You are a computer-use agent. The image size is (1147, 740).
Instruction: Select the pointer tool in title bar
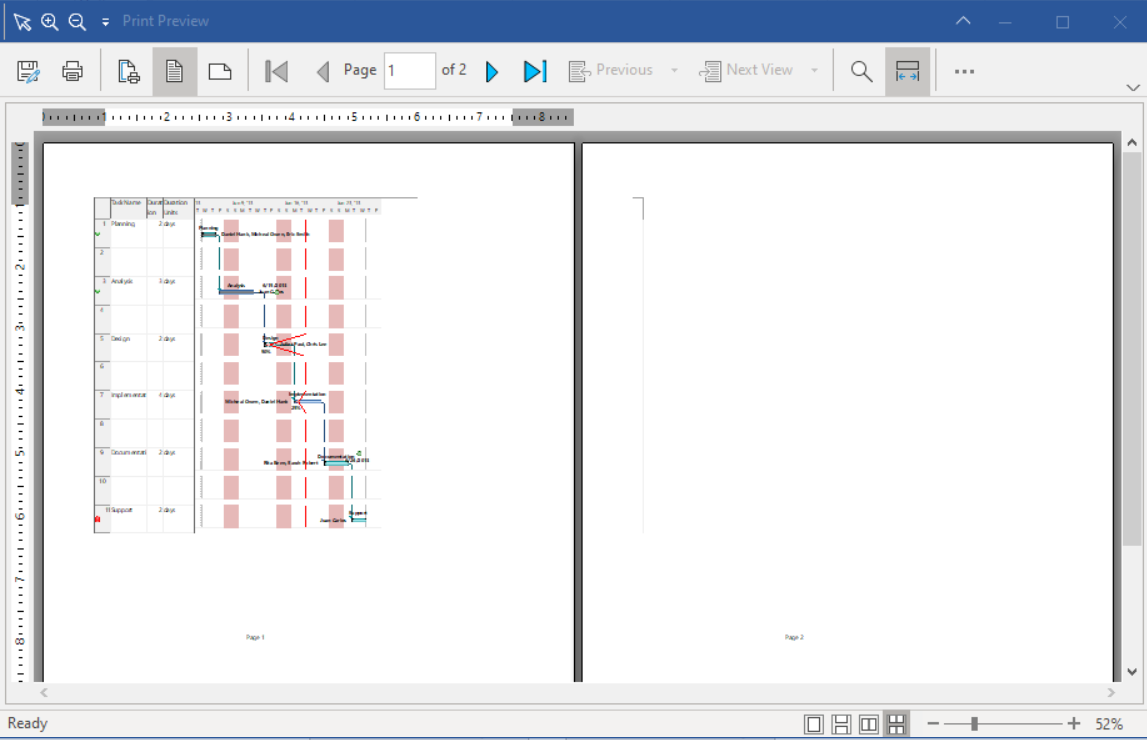click(x=22, y=22)
